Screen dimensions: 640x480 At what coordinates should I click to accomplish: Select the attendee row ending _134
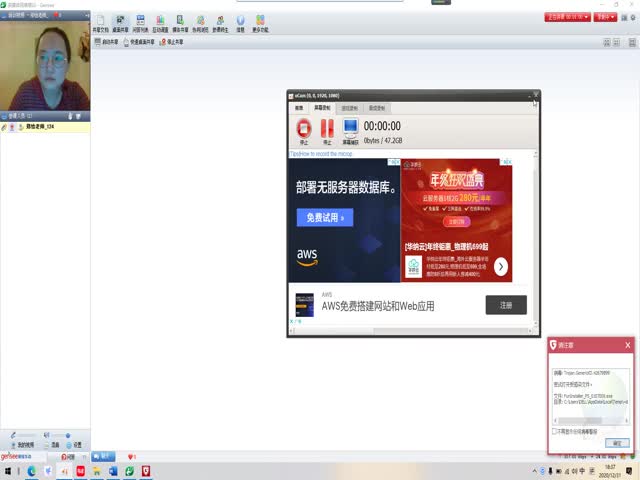(x=45, y=127)
